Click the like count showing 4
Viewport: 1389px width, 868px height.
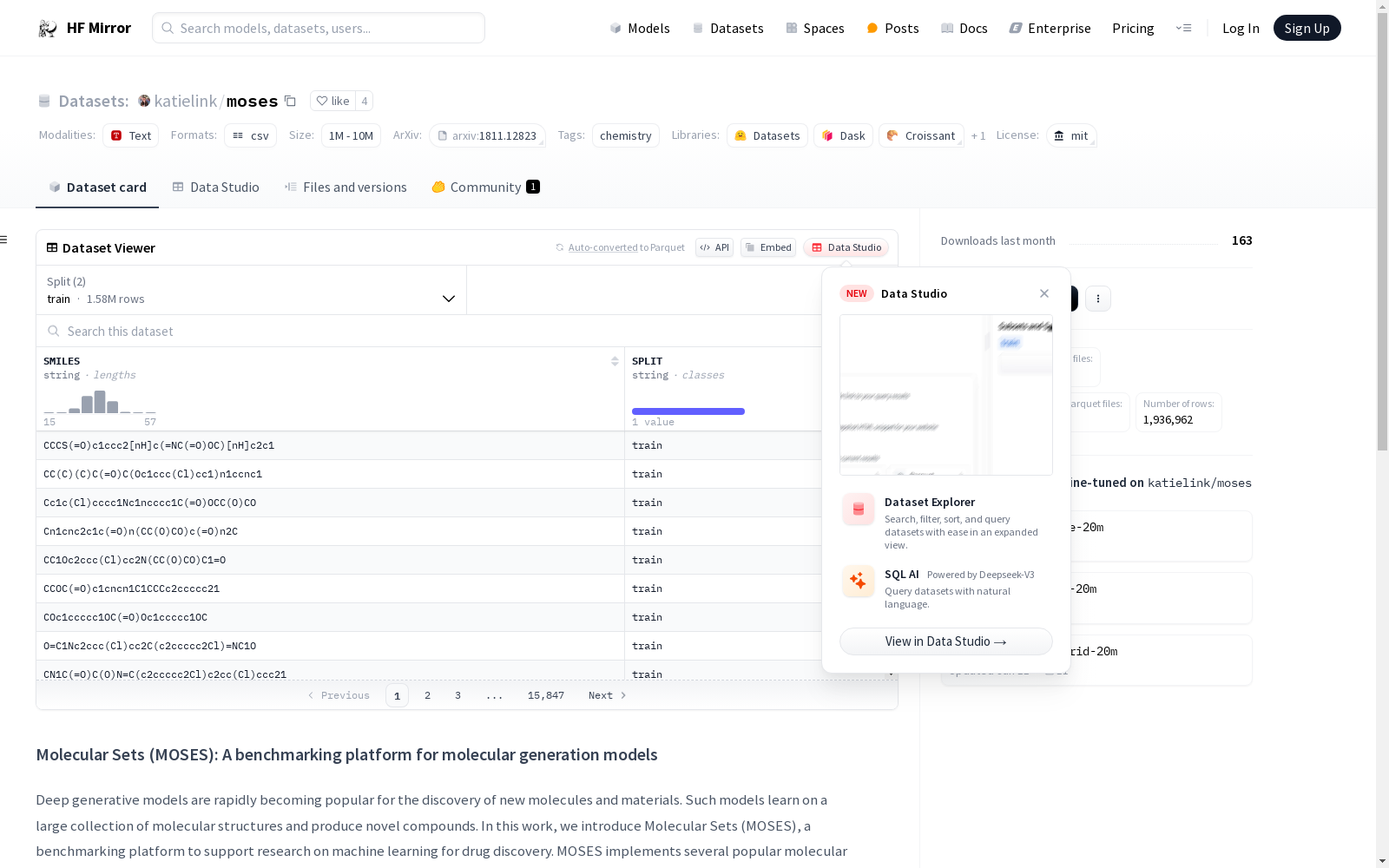coord(365,101)
